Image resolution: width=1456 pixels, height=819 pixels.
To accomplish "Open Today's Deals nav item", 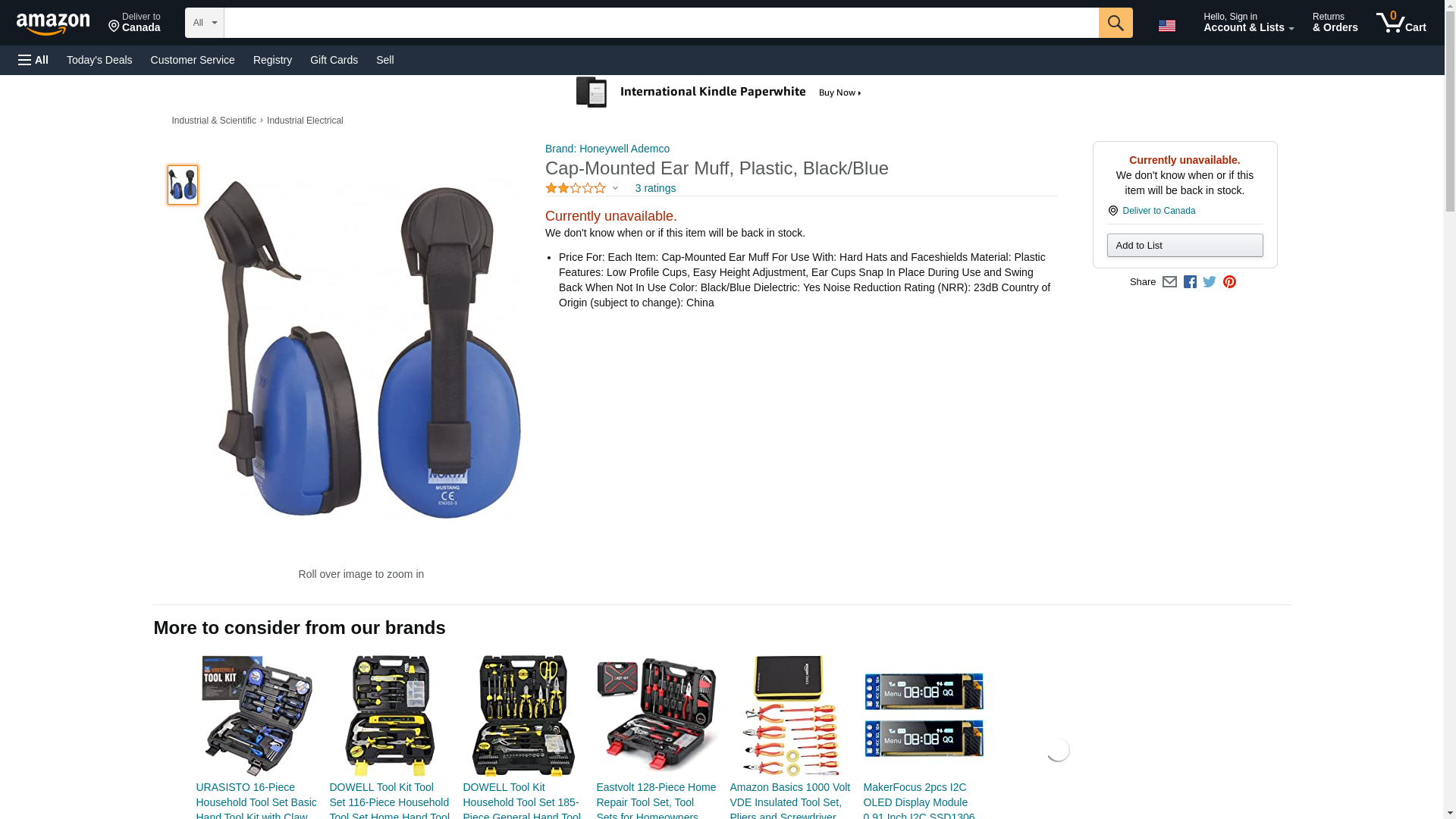I will point(99,60).
